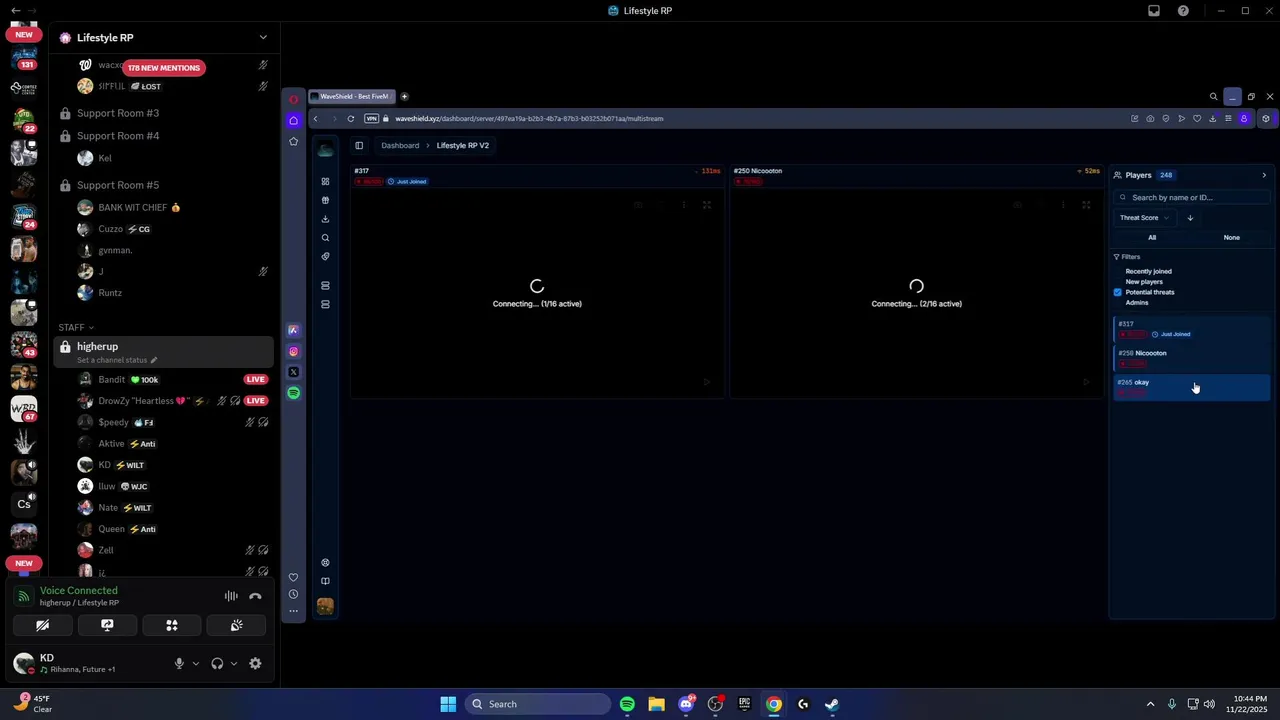
Task: Disconnect from the higherup voice channel
Action: (x=255, y=596)
